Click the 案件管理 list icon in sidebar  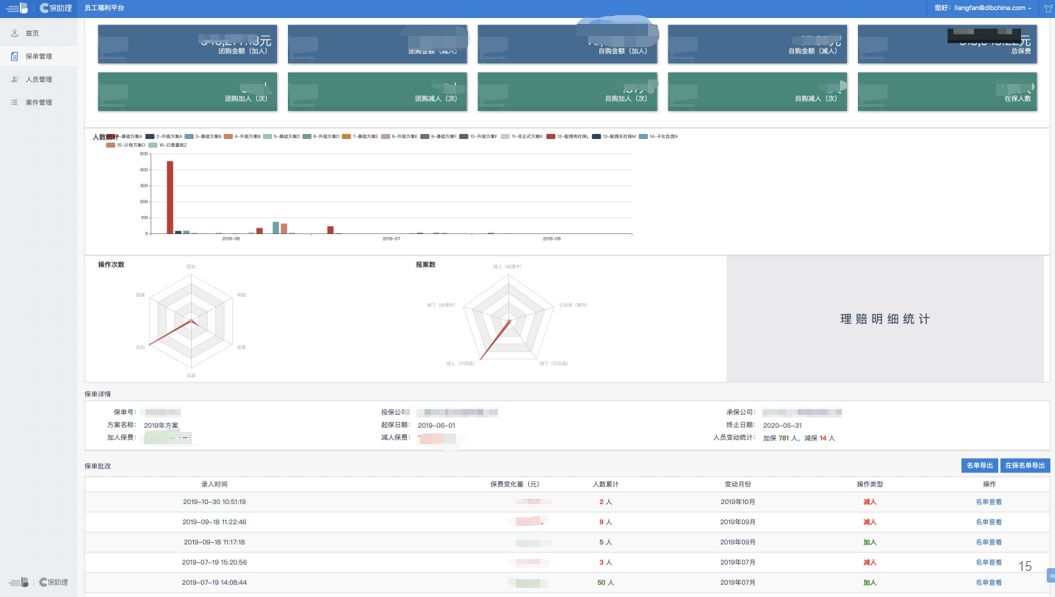(15, 102)
